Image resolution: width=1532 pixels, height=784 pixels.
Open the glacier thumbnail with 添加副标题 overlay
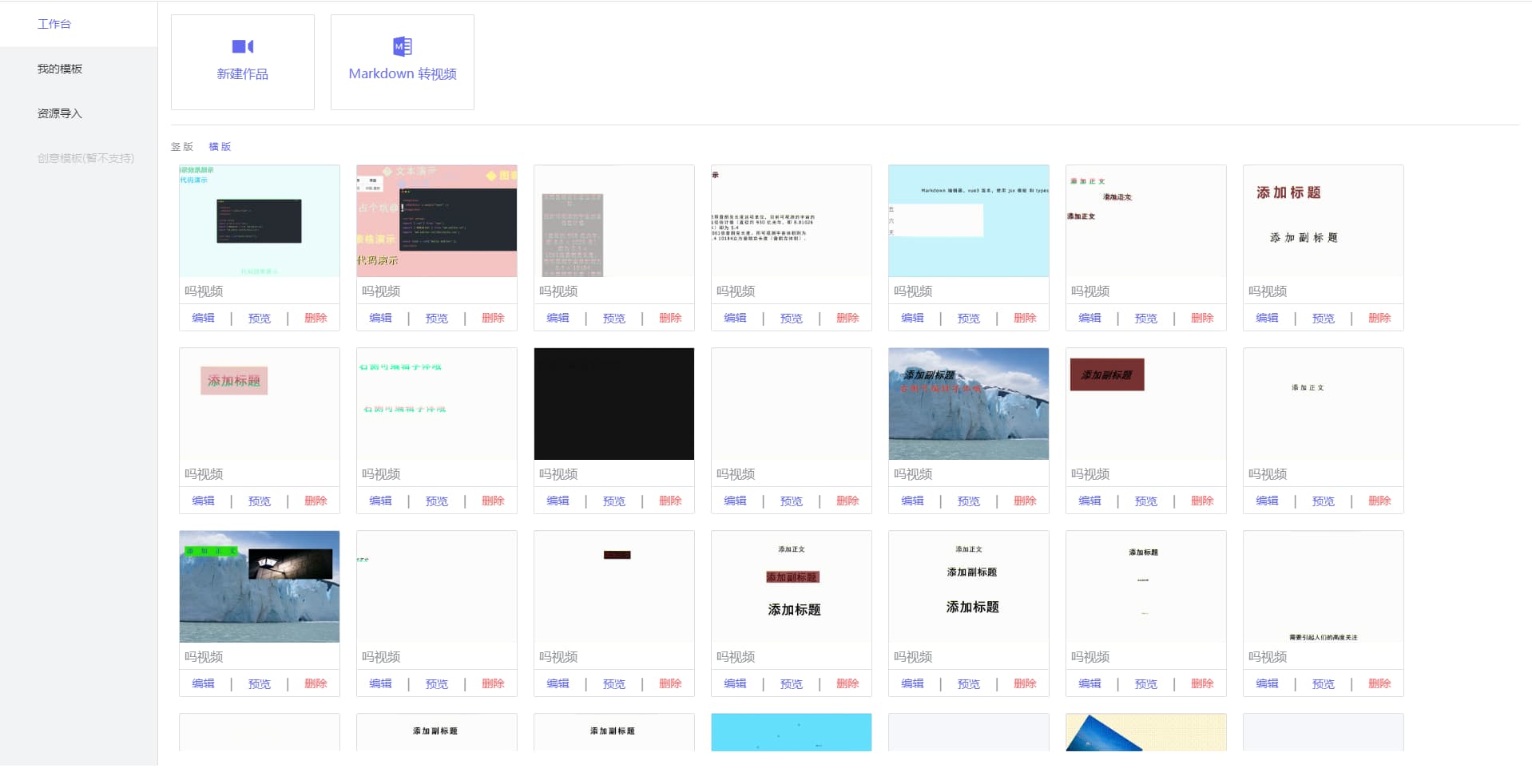[x=969, y=404]
